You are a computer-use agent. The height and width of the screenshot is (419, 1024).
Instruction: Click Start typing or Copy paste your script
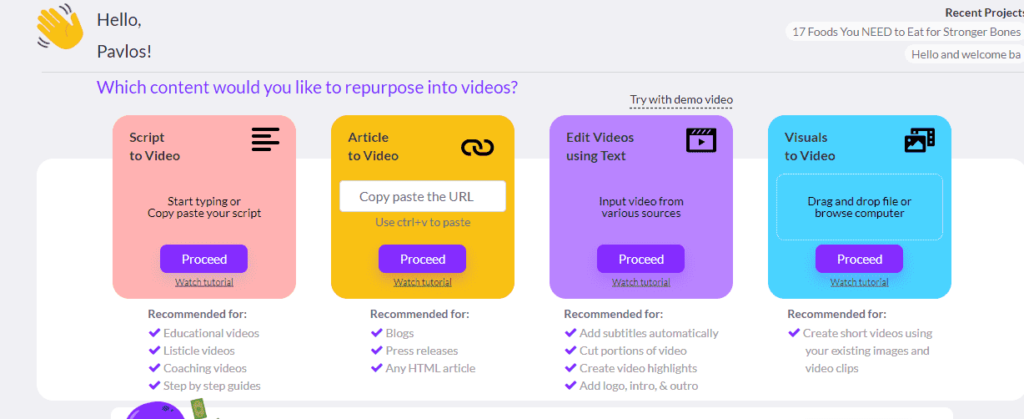(x=204, y=207)
